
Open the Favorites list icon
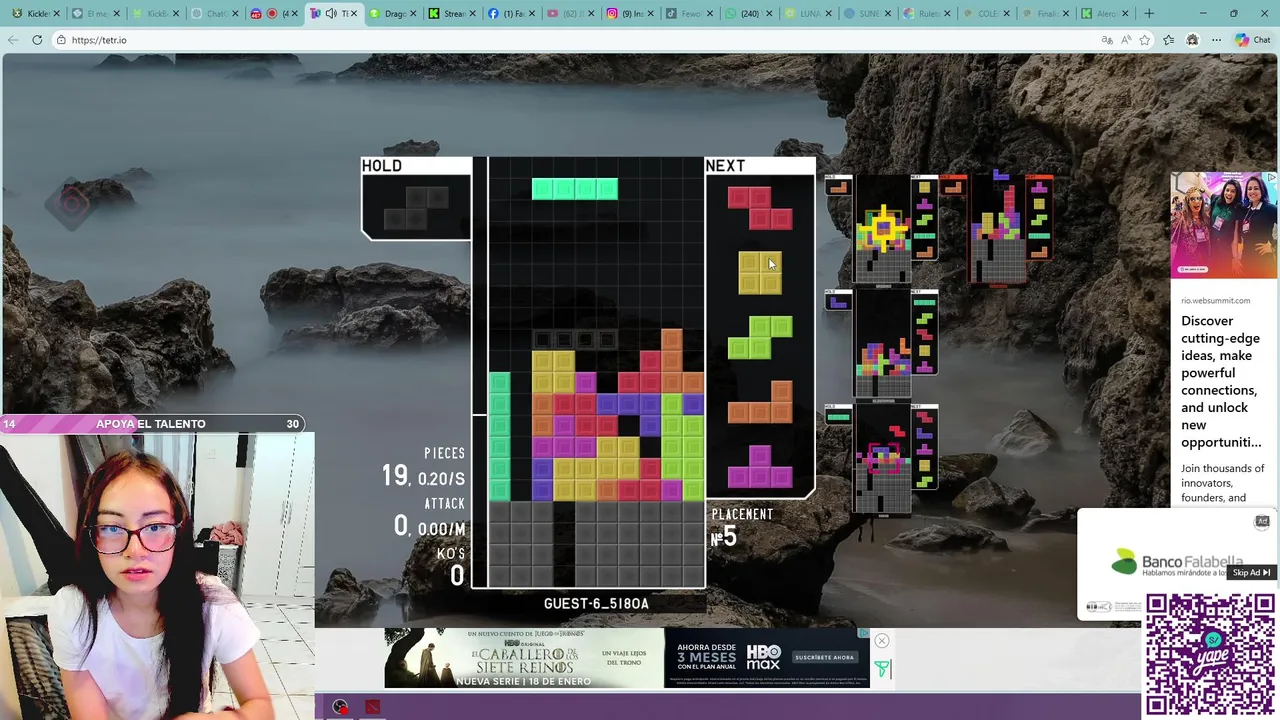(x=1168, y=40)
